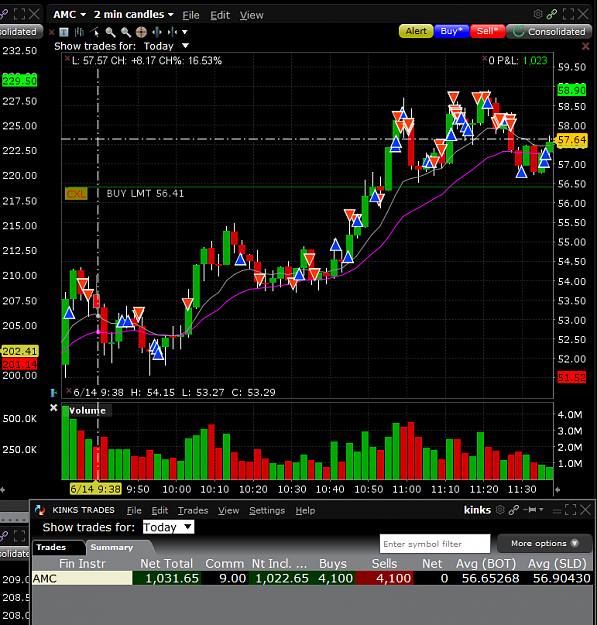597x625 pixels.
Task: Remove the Volume sub-chart with X
Action: pos(53,408)
